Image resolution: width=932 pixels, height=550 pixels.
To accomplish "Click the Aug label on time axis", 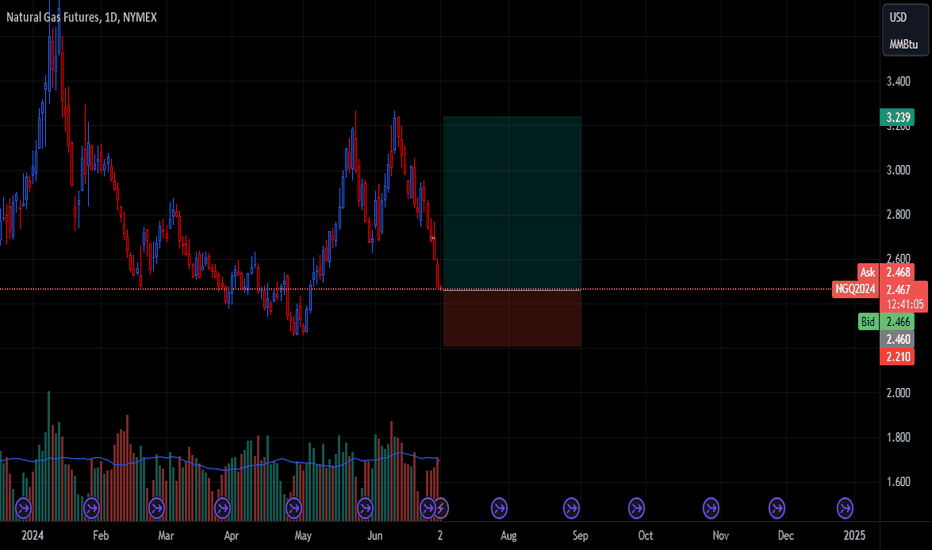I will (x=509, y=536).
